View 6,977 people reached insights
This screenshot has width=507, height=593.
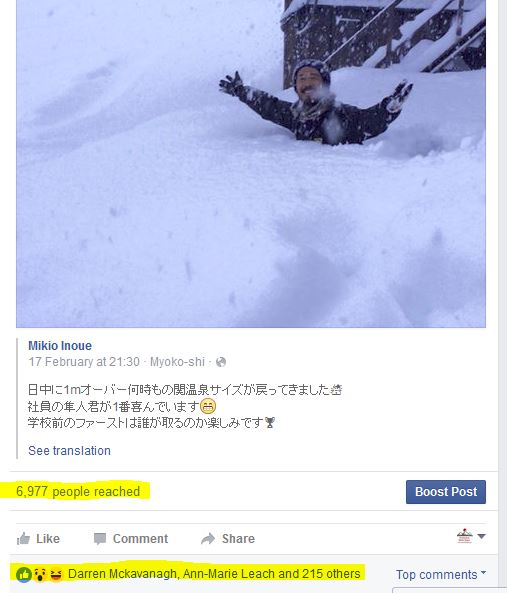coord(78,491)
